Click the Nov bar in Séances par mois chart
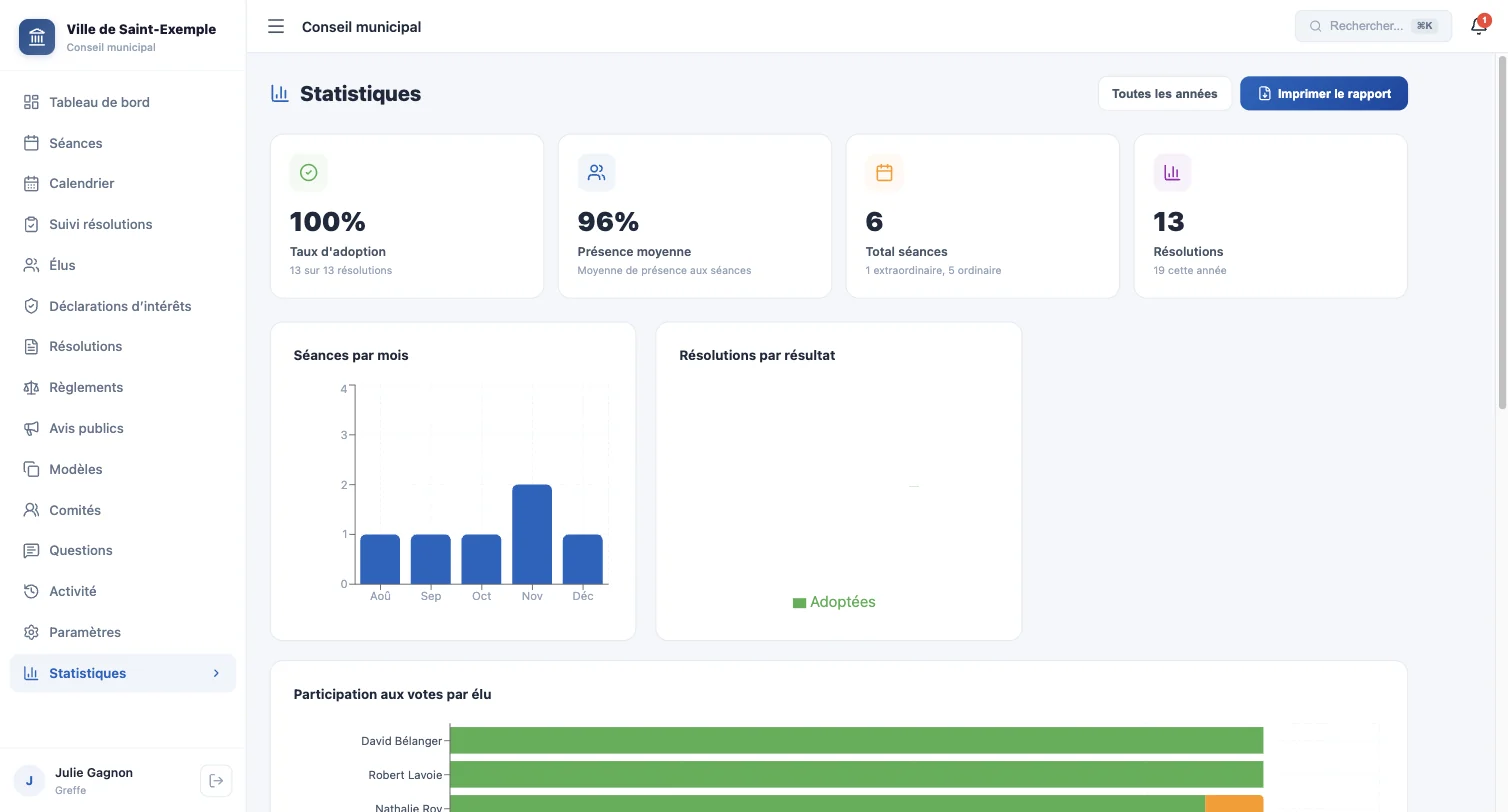 coord(532,534)
